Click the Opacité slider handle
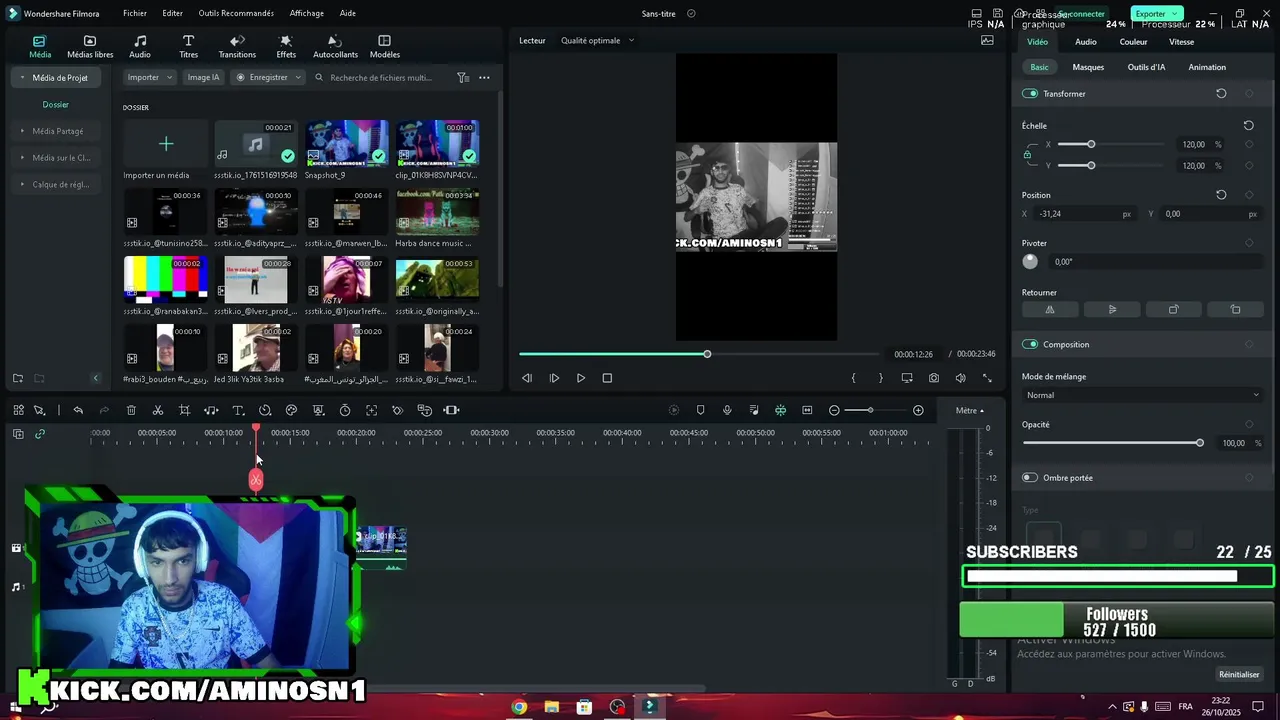This screenshot has width=1280, height=720. click(x=1200, y=443)
